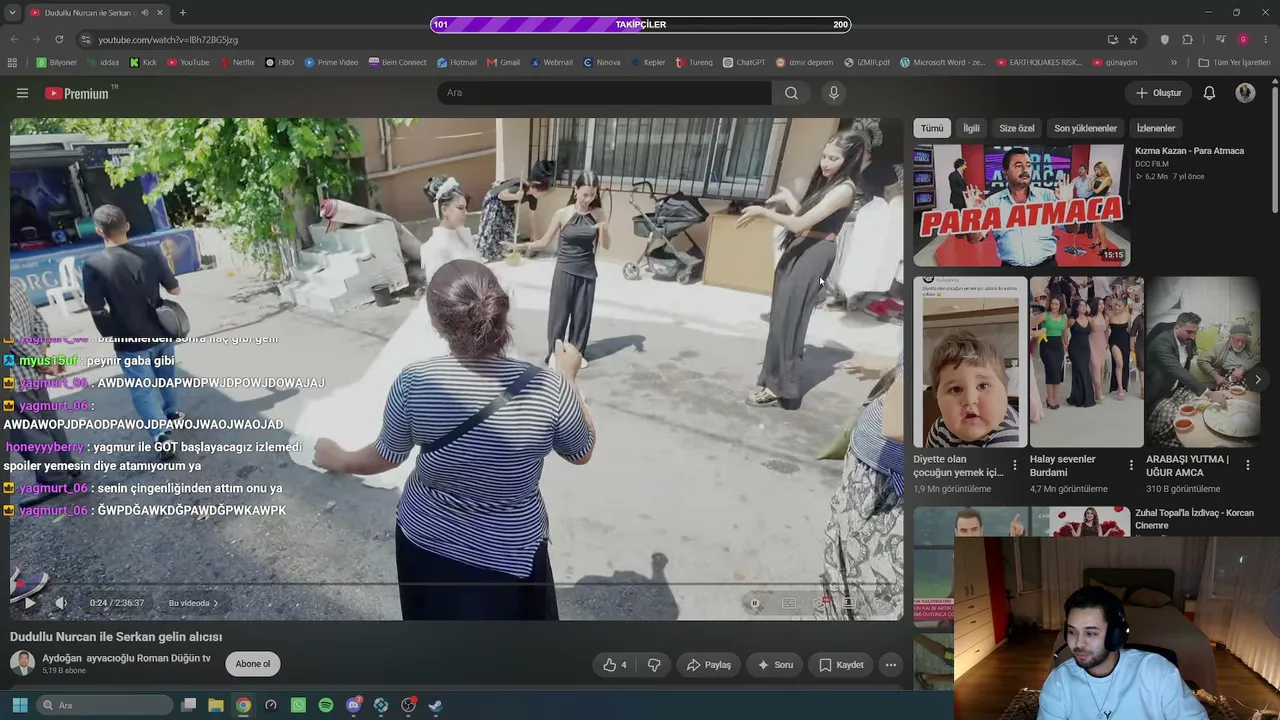Open the 'Diyette olan çocuğun' short thumbnail
This screenshot has height=720, width=1280.
pyautogui.click(x=970, y=362)
